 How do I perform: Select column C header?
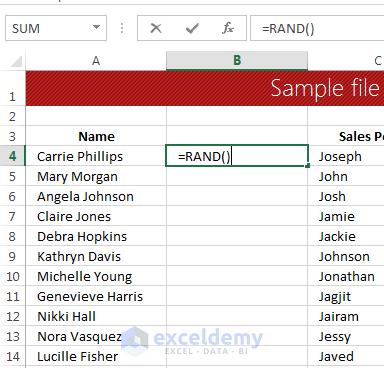(346, 61)
